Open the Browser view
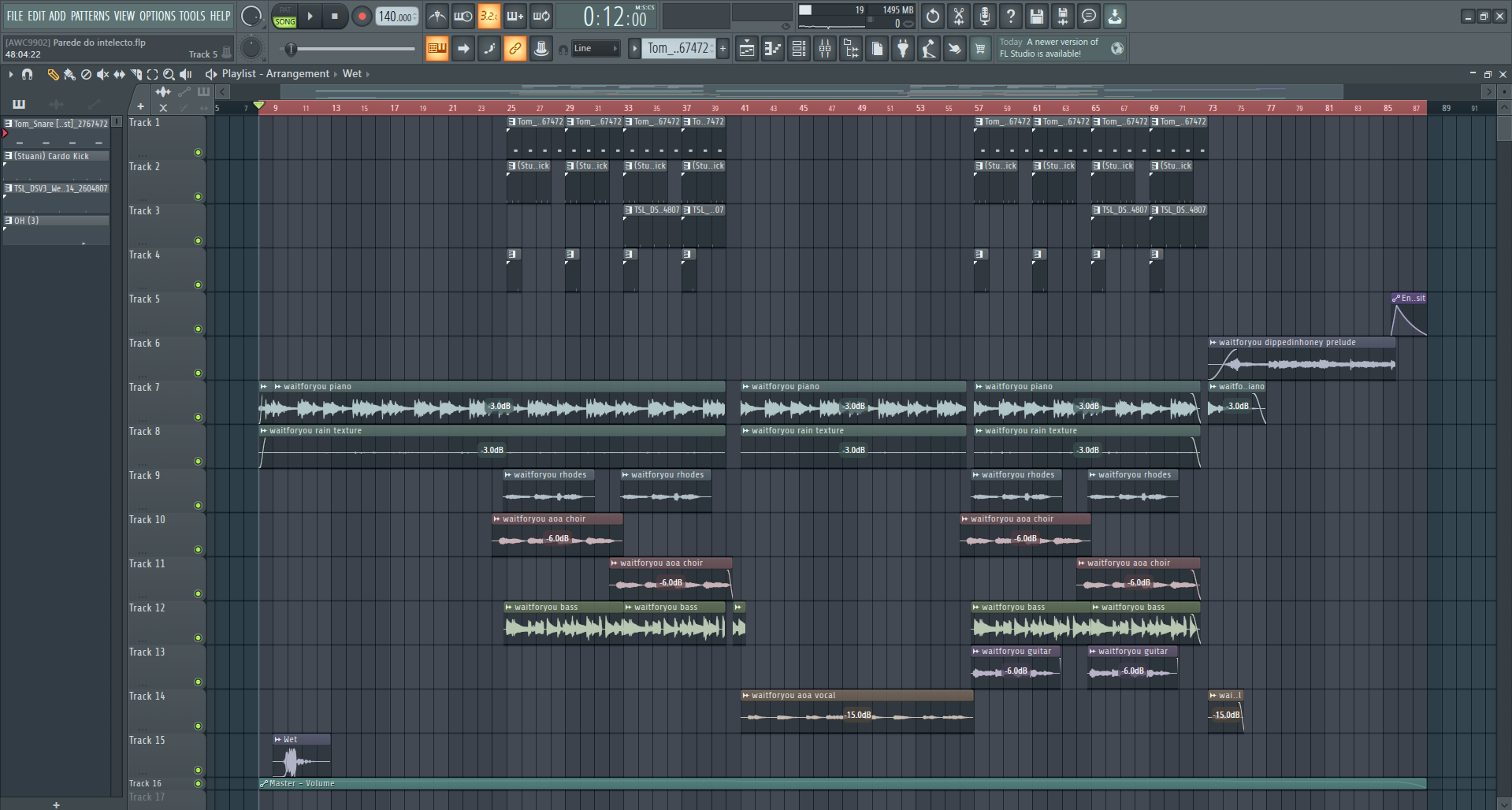This screenshot has height=810, width=1512. pyautogui.click(x=851, y=49)
